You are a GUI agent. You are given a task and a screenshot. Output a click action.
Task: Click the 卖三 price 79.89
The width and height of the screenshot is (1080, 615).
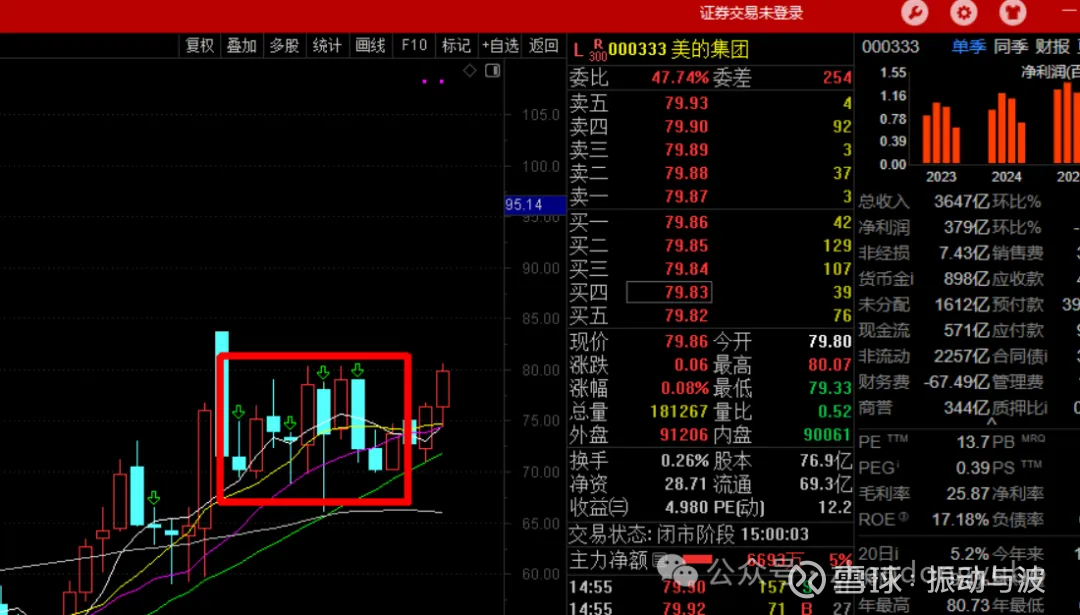tap(686, 150)
